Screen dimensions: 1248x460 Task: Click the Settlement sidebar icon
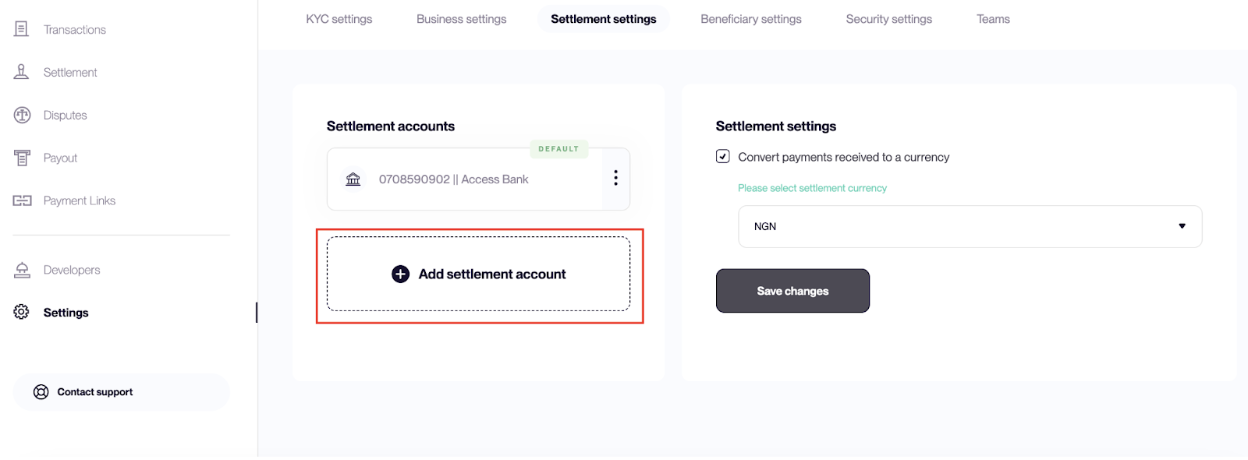click(20, 72)
